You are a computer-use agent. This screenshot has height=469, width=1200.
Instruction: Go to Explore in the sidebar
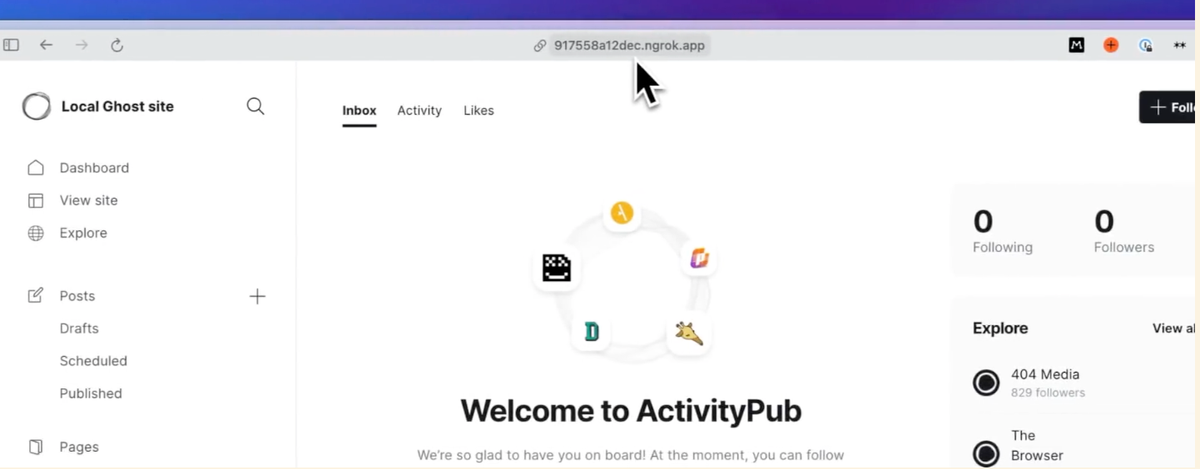click(x=83, y=233)
